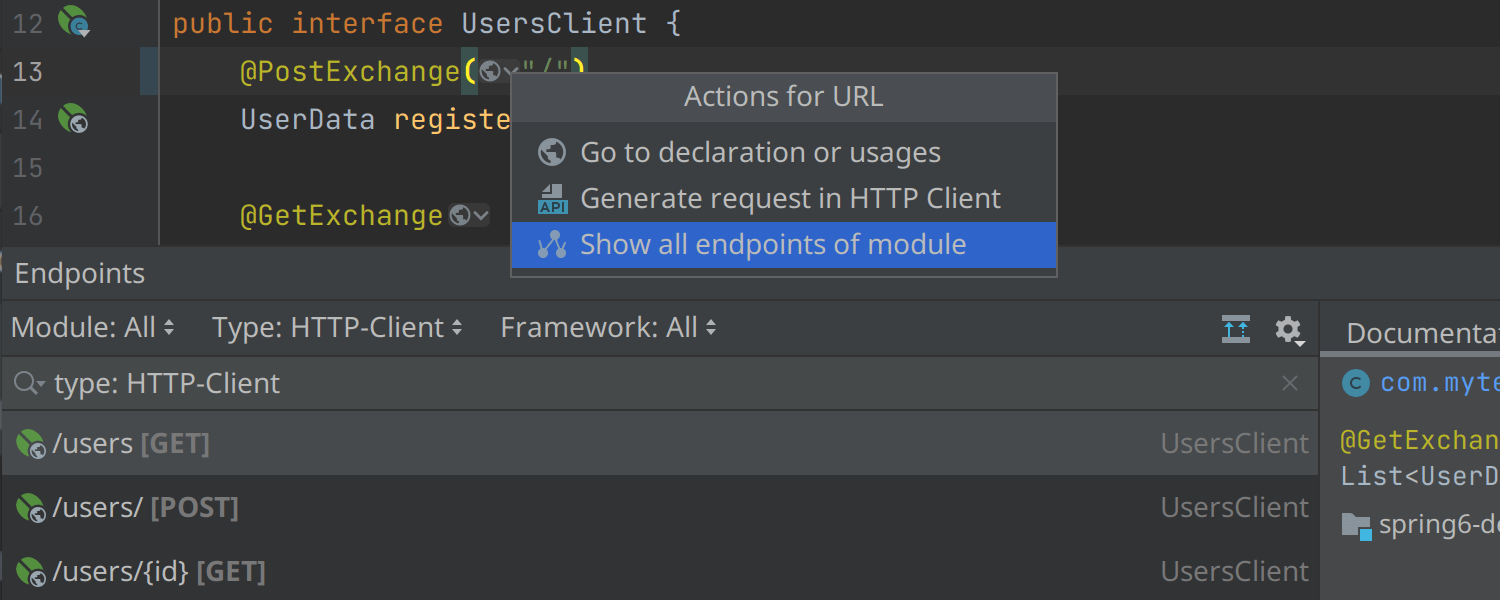The height and width of the screenshot is (600, 1500).
Task: Open the Endpoints settings gear icon
Action: 1288,329
